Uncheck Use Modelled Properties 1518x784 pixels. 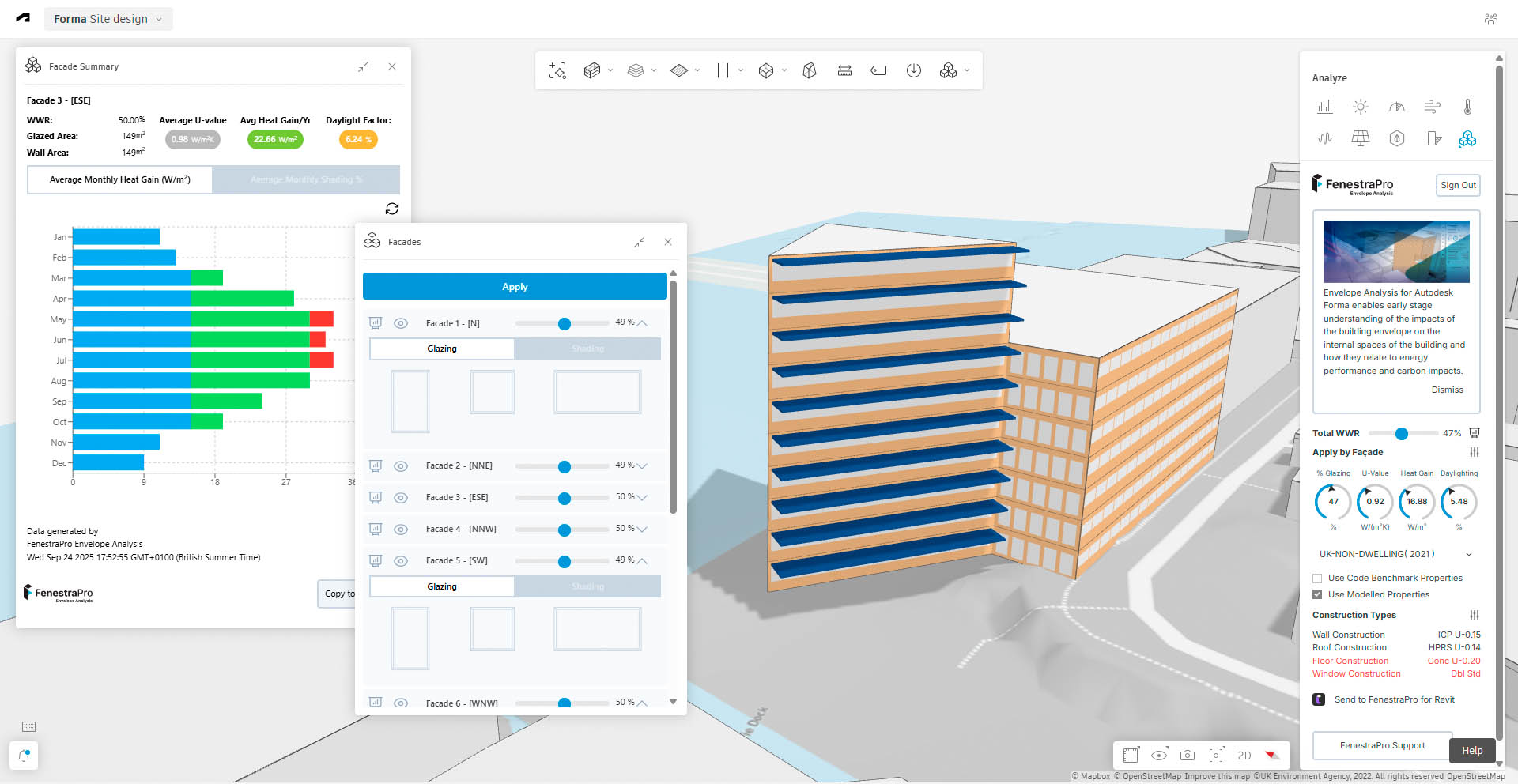pyautogui.click(x=1317, y=595)
